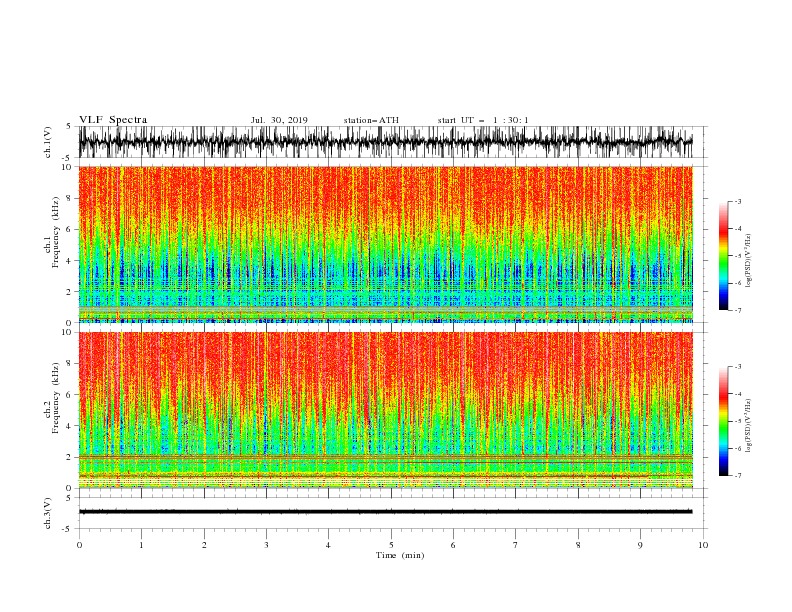The image size is (792, 612).
Task: Click the ch.3 flat waveform trace
Action: click(x=385, y=512)
